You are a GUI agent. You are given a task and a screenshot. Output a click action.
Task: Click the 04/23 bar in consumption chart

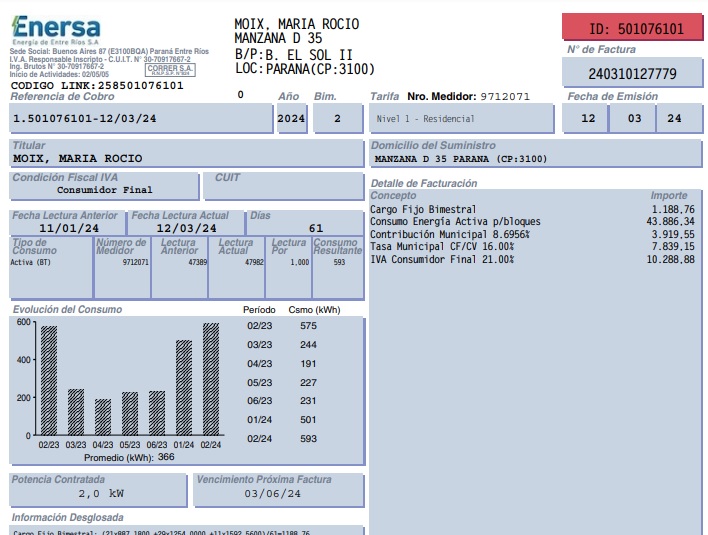tap(103, 416)
